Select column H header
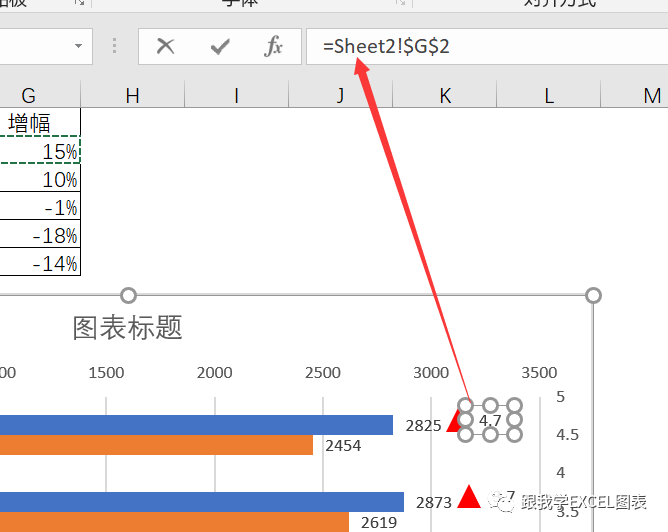 point(132,95)
